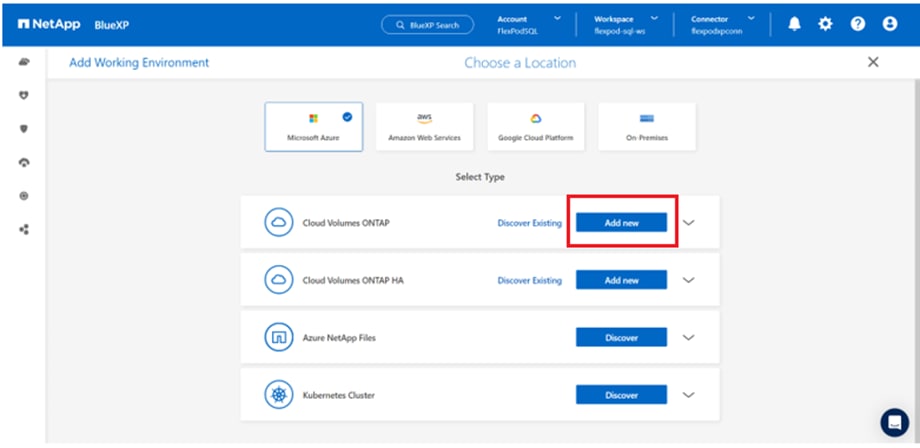Open the settings gear menu
Image resolution: width=920 pixels, height=448 pixels.
point(826,24)
